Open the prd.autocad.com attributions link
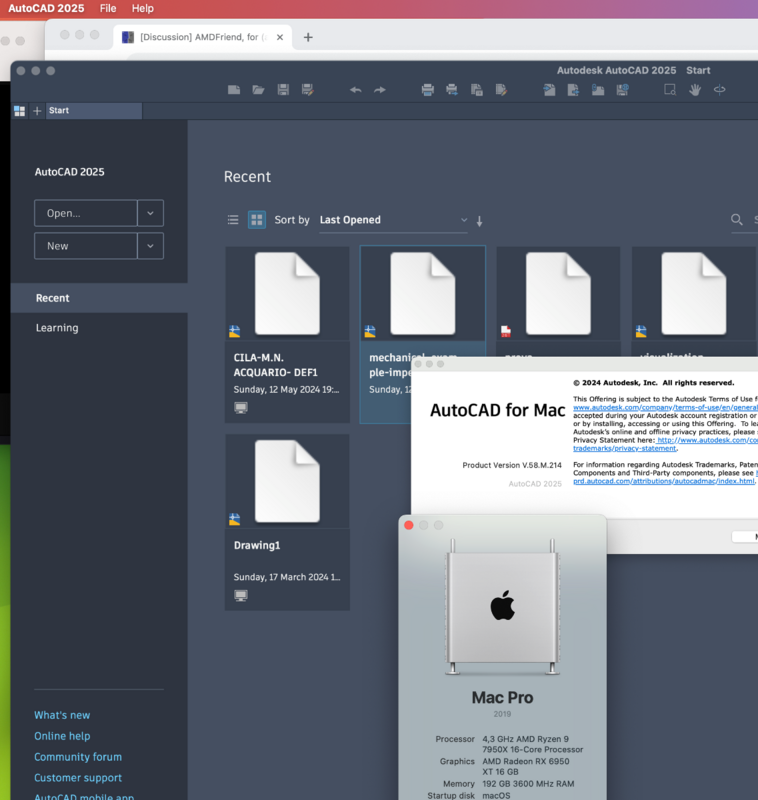Viewport: 758px width, 800px height. [664, 481]
